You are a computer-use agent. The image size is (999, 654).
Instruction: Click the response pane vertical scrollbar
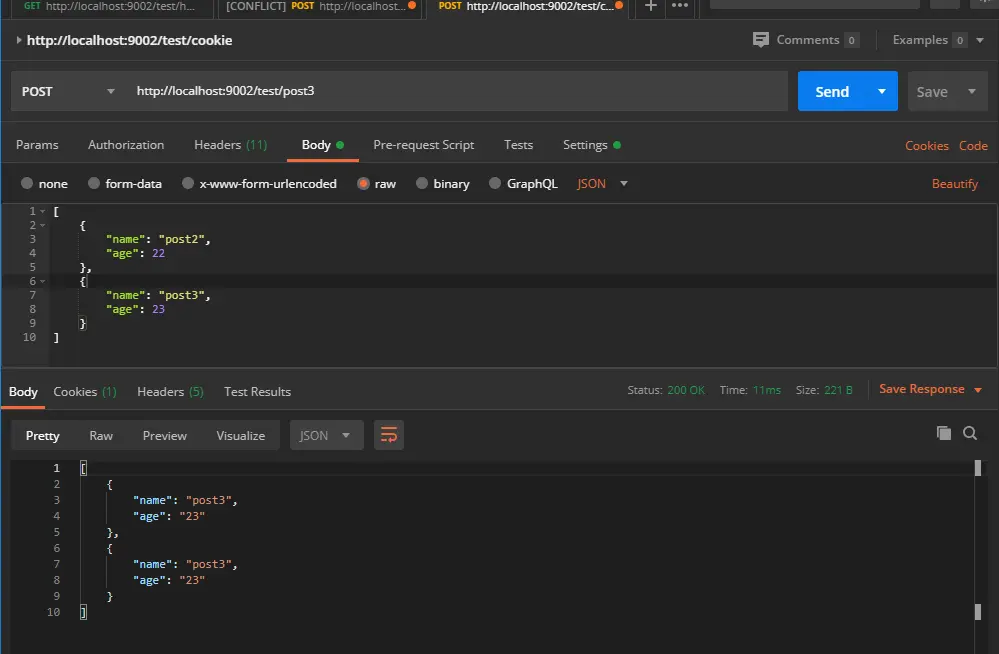point(978,539)
